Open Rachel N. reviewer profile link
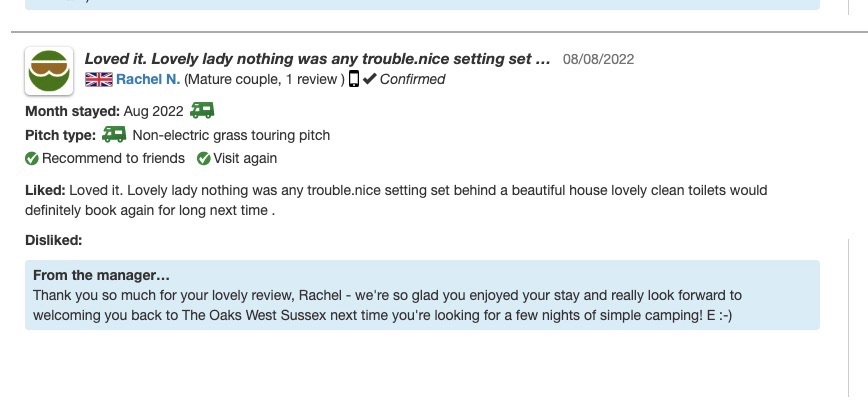The image size is (868, 411). point(147,79)
